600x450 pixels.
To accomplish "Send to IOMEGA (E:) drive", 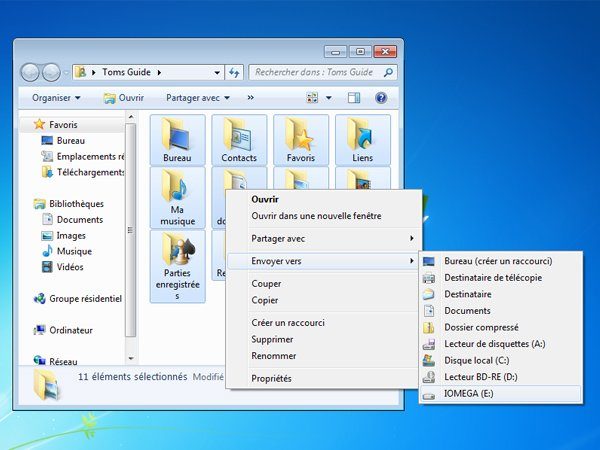I will pyautogui.click(x=501, y=393).
